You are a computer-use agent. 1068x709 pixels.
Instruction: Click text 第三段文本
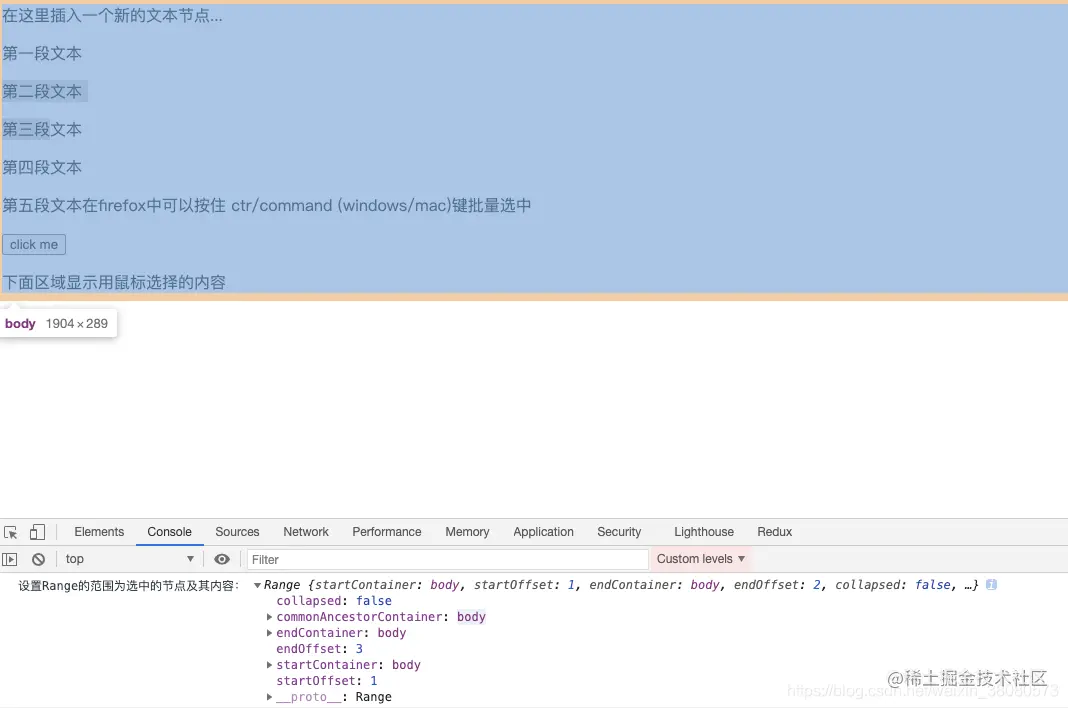click(x=42, y=129)
